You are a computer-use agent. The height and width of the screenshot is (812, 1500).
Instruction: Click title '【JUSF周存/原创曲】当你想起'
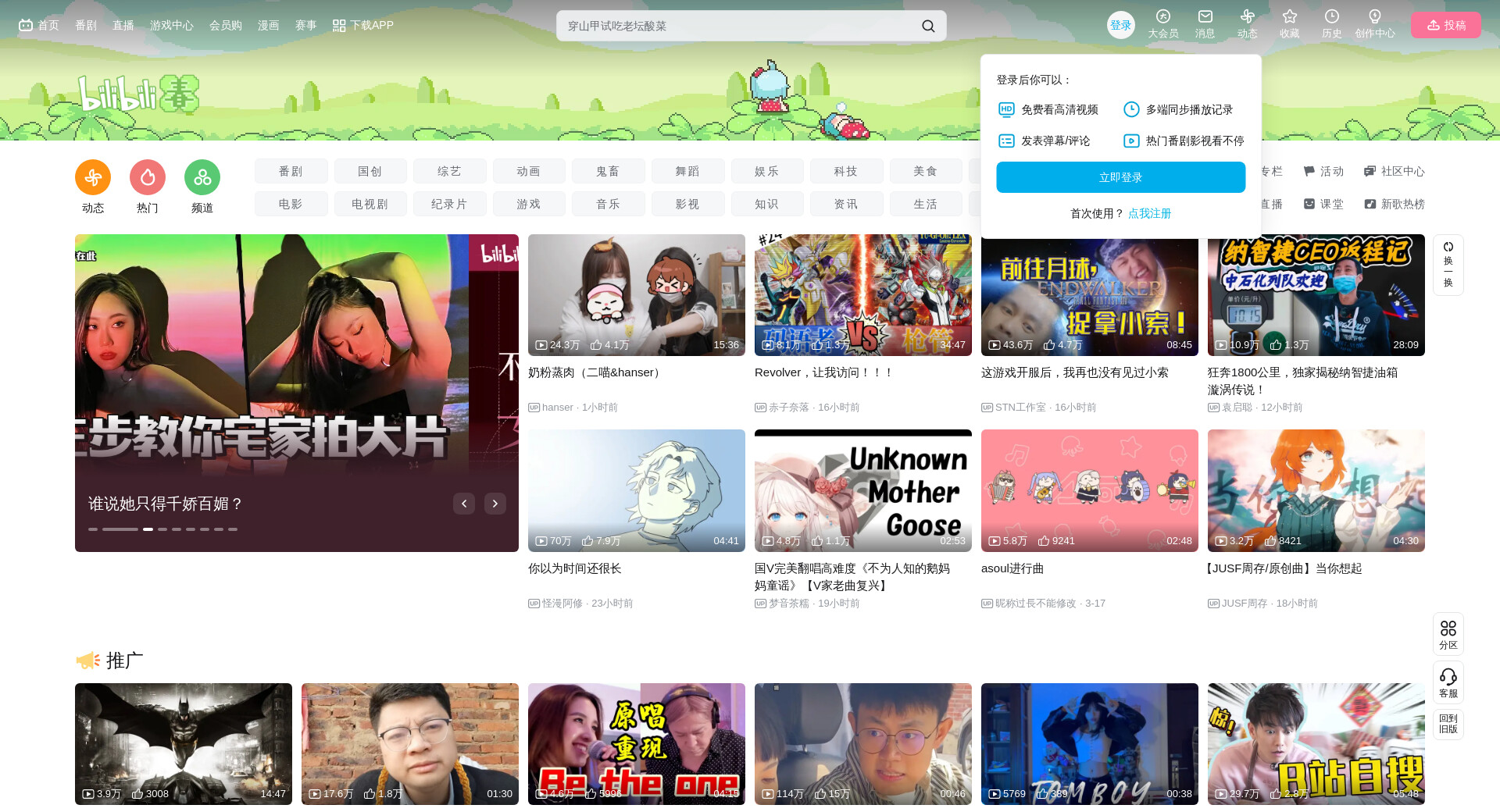[x=1284, y=568]
